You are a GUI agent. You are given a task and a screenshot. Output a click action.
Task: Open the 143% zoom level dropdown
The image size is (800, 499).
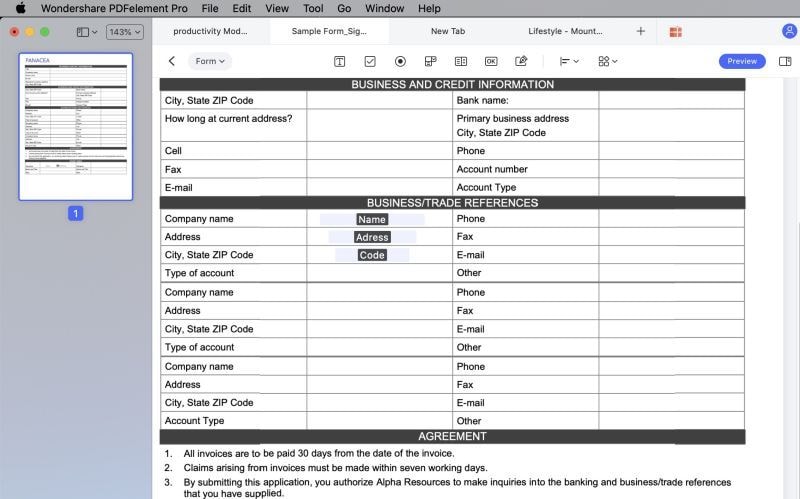(x=124, y=32)
